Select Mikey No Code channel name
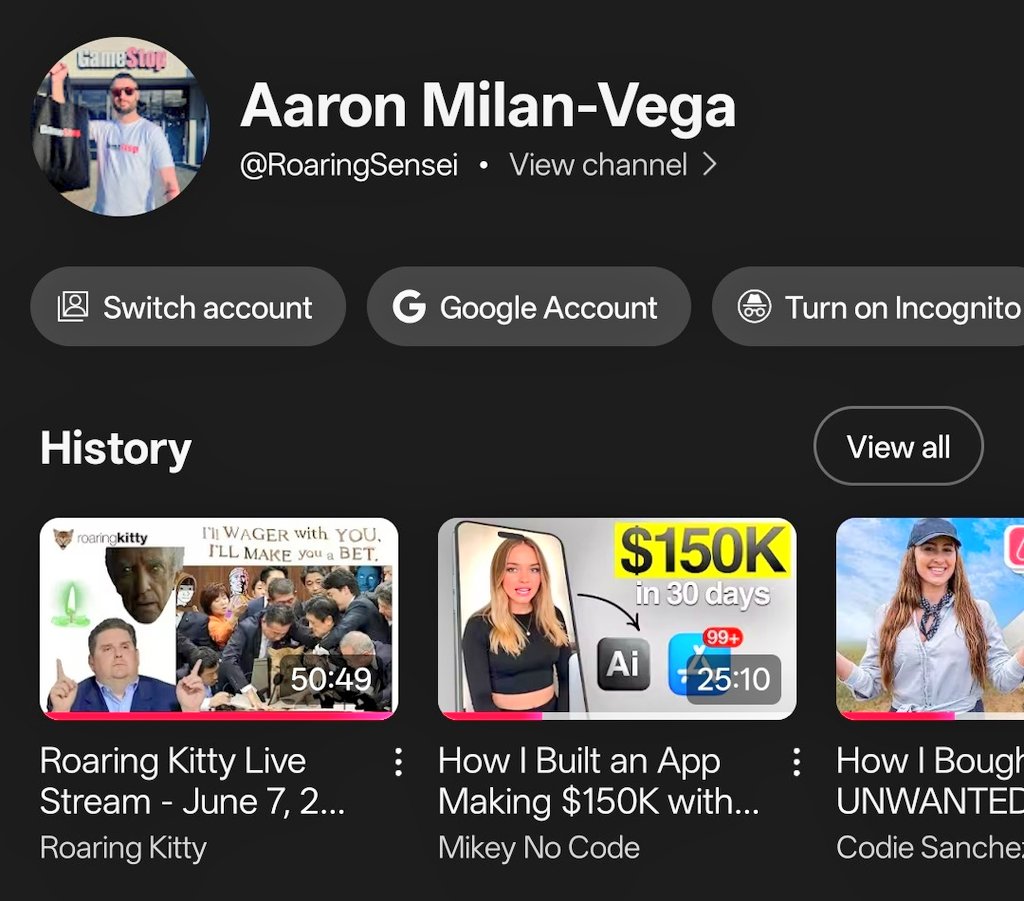This screenshot has width=1024, height=901. coord(539,848)
